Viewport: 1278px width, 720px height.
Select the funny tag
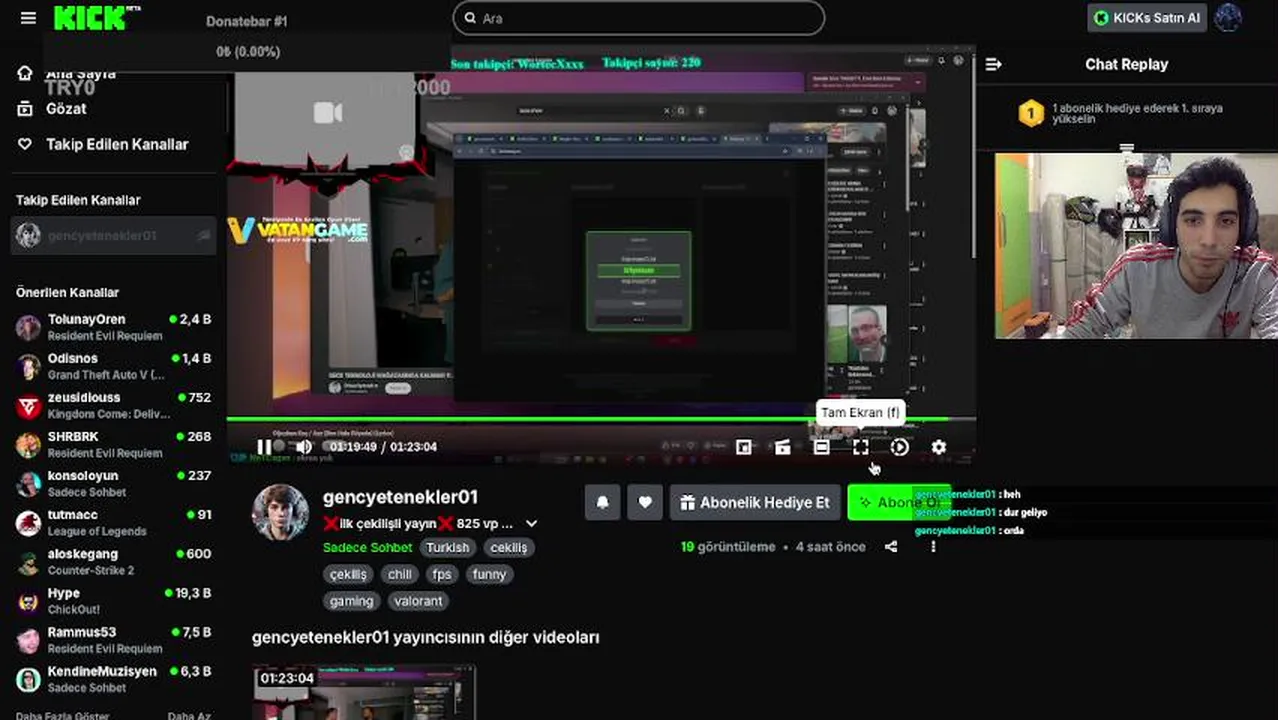click(x=489, y=574)
